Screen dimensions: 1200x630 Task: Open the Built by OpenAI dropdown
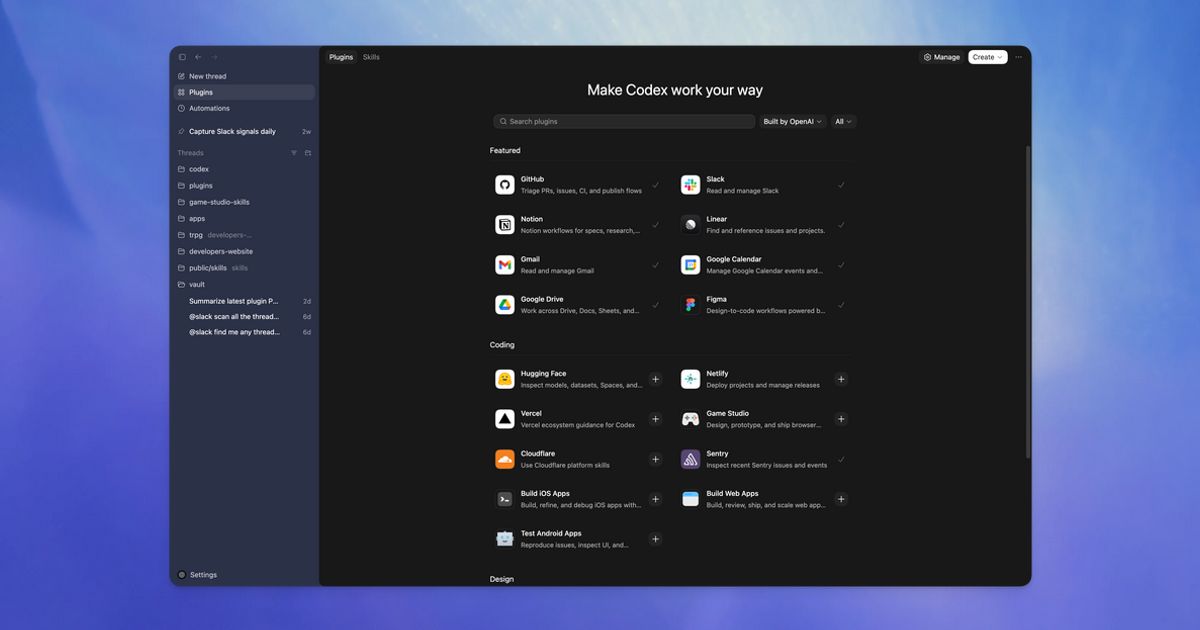click(793, 121)
